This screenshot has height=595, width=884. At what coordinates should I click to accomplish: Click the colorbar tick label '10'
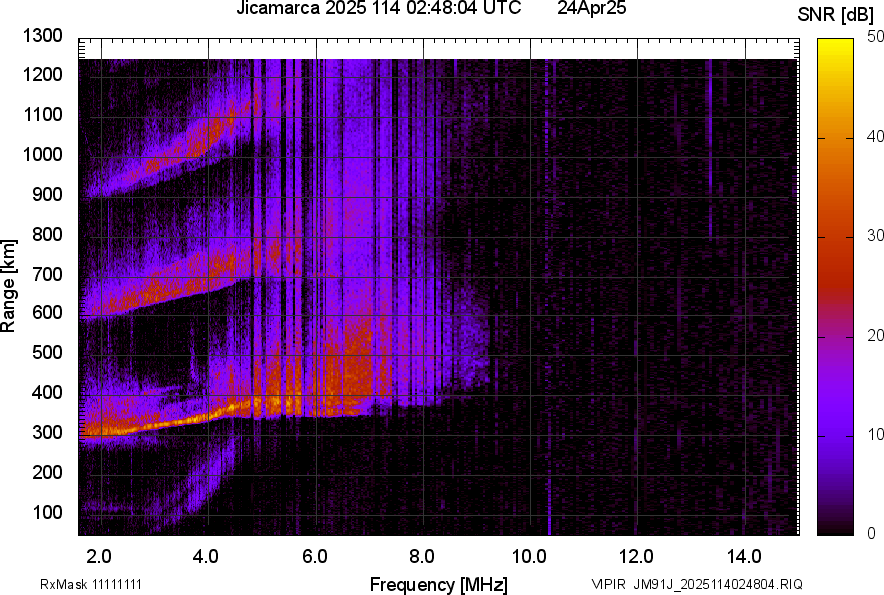[x=876, y=434]
